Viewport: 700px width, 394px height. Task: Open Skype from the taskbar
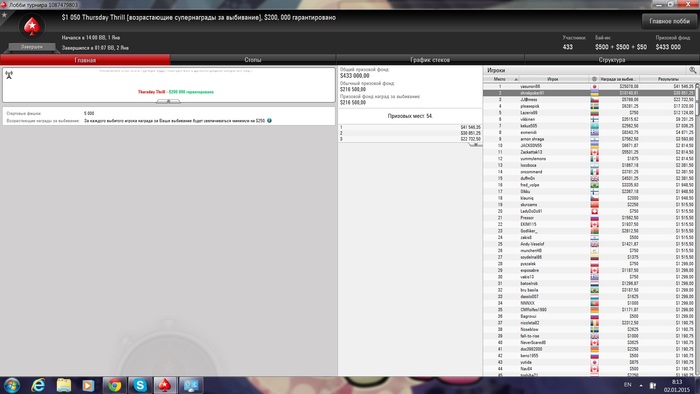[140, 385]
